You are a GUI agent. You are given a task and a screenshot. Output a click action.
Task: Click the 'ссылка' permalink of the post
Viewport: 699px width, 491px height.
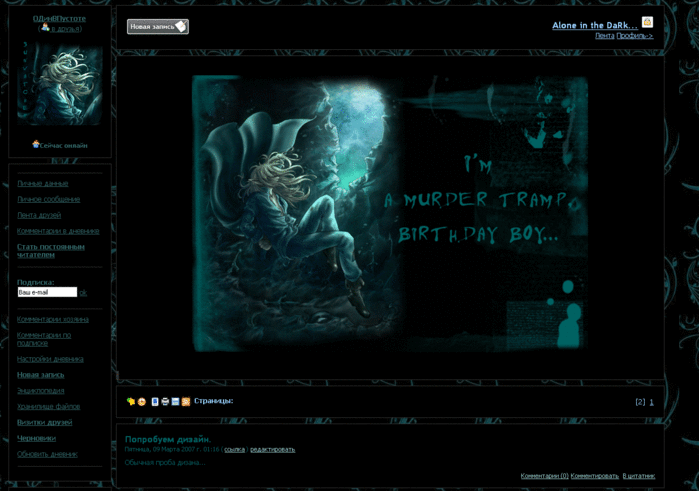tap(234, 450)
